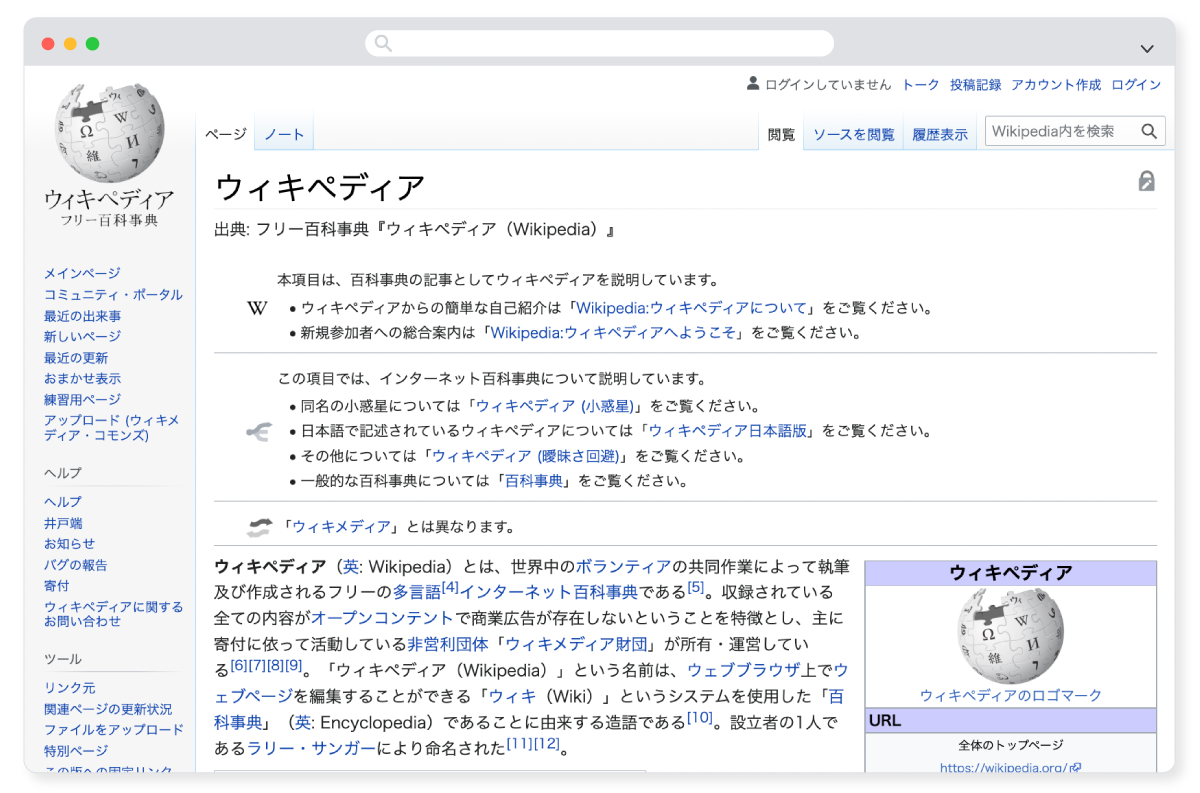Open 多言語 link in article text

point(417,592)
